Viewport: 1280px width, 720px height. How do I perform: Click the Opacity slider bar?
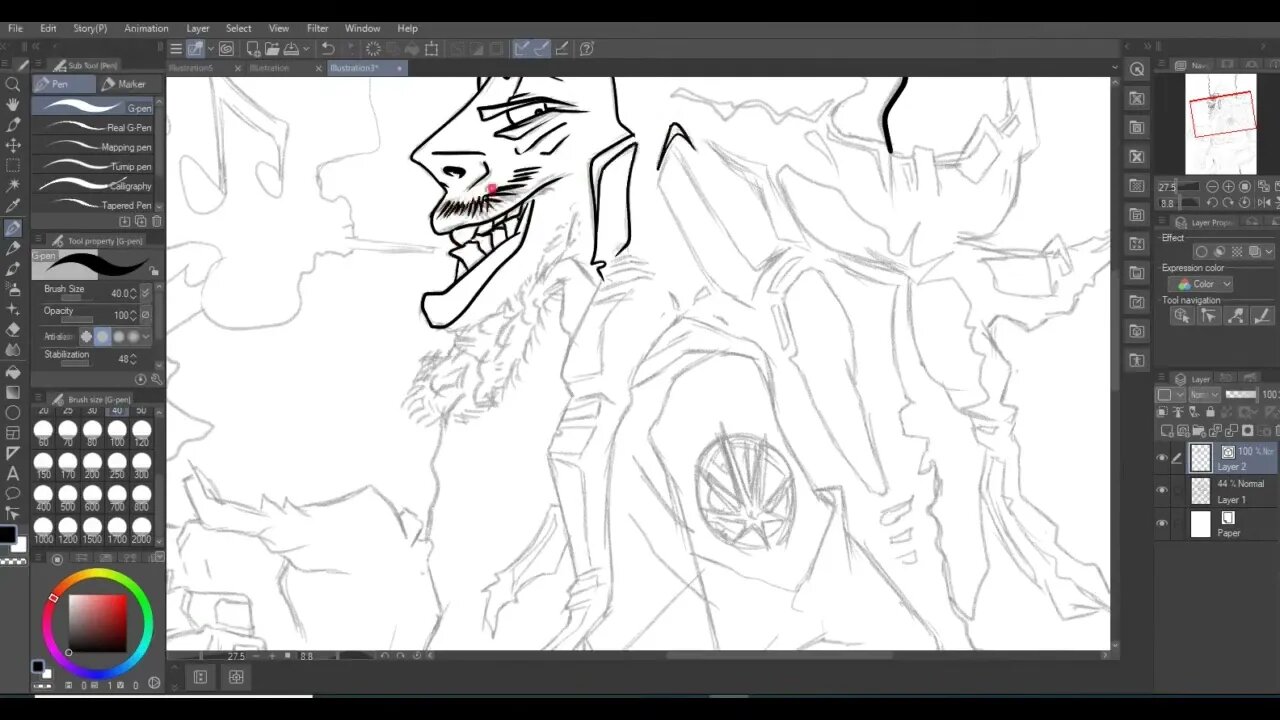coord(75,320)
